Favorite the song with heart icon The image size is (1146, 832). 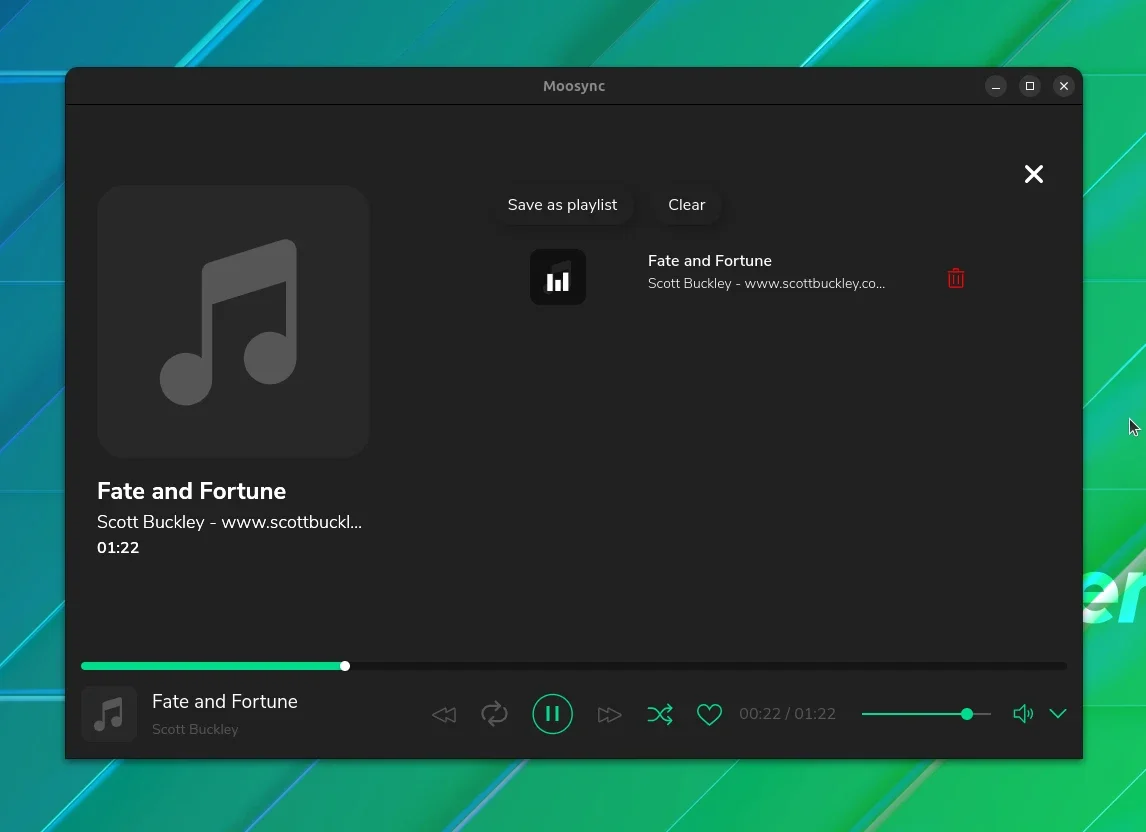tap(709, 714)
